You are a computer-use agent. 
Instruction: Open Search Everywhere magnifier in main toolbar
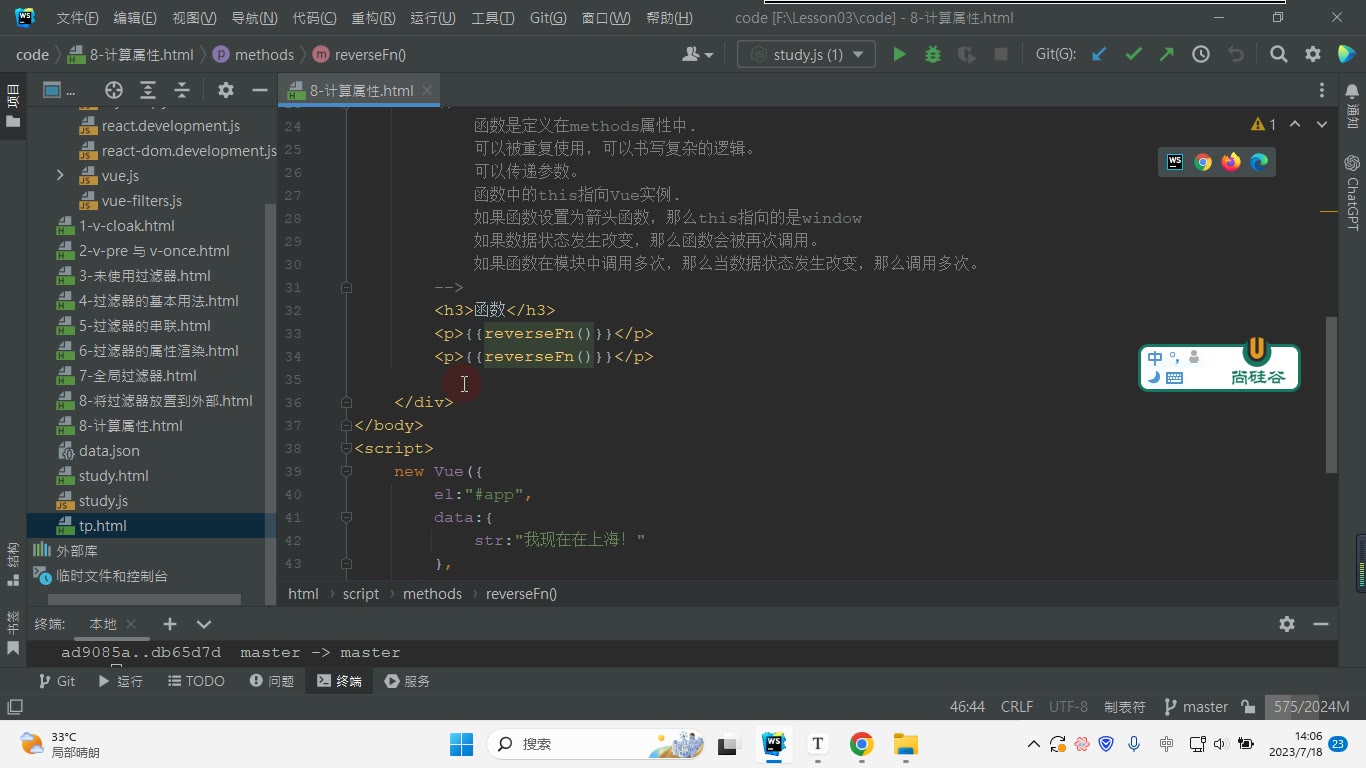coord(1279,54)
